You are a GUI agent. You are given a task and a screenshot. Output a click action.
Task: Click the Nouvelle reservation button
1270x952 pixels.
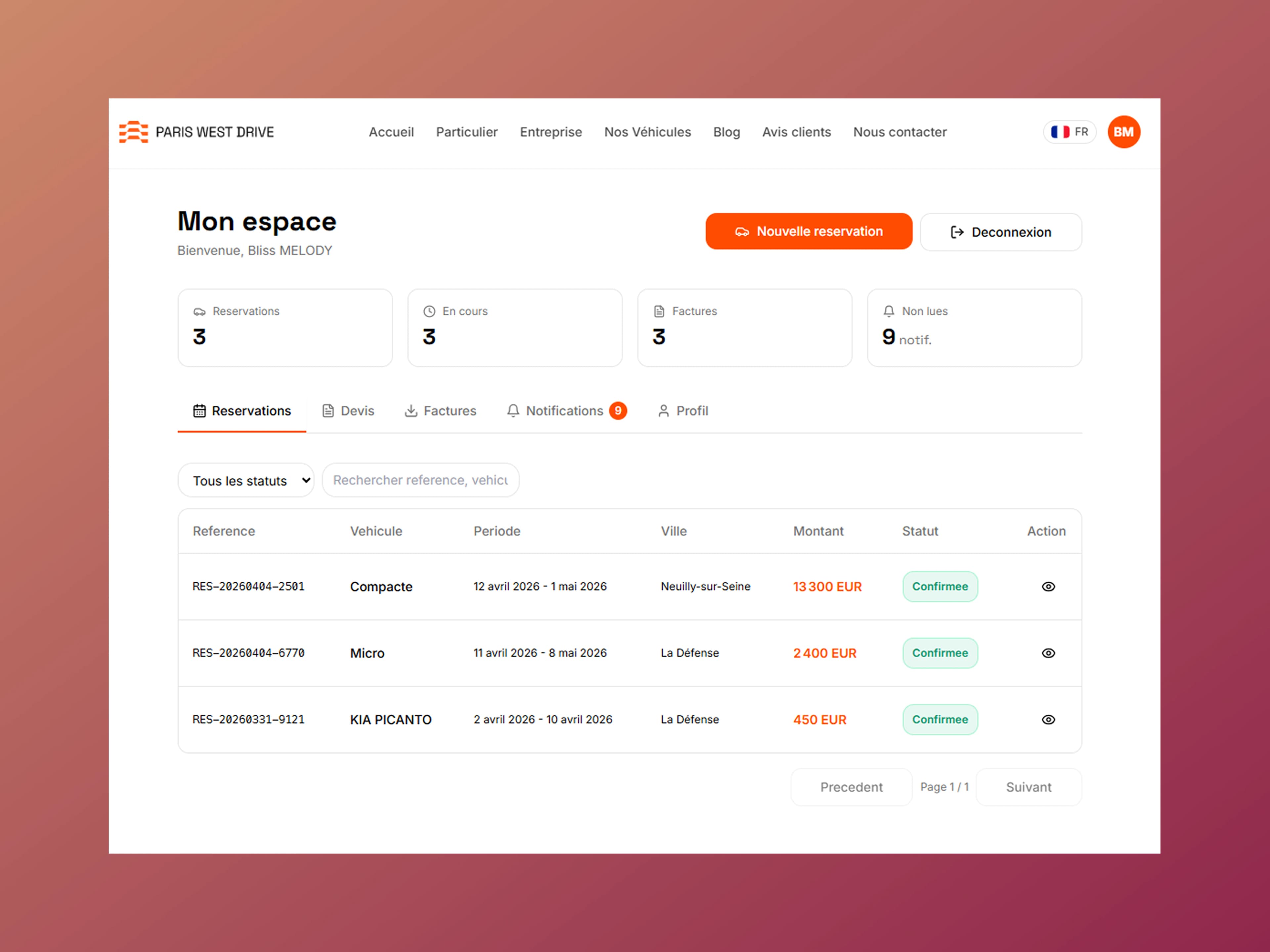coord(808,231)
